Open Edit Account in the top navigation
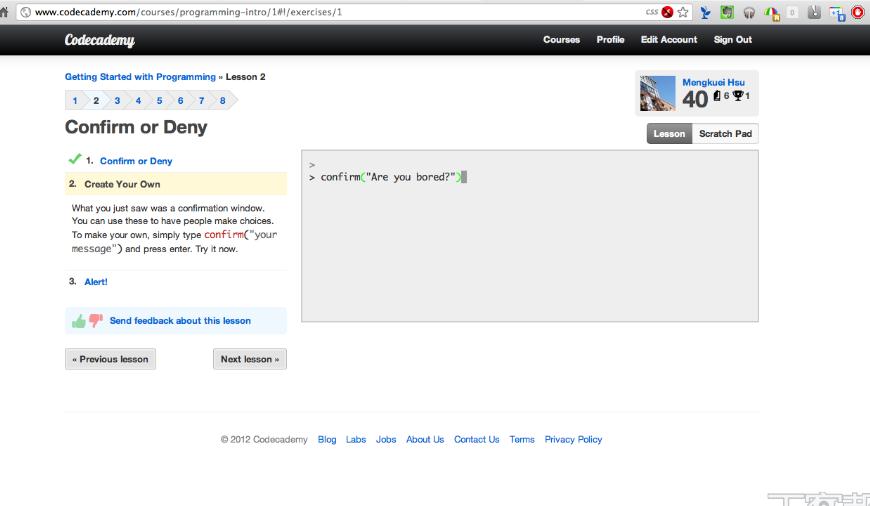The height and width of the screenshot is (506, 870). (x=669, y=39)
